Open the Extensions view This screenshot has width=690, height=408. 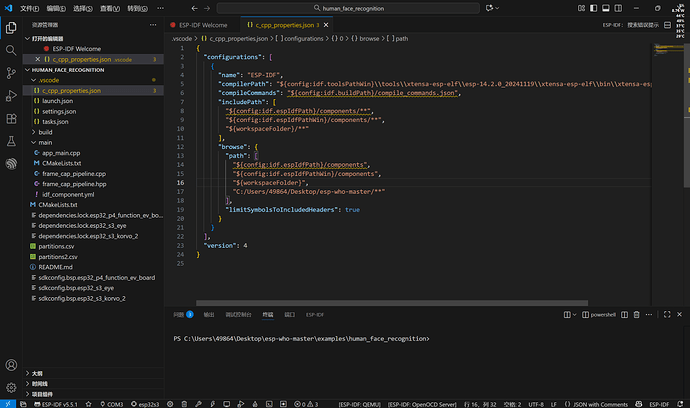[12, 118]
